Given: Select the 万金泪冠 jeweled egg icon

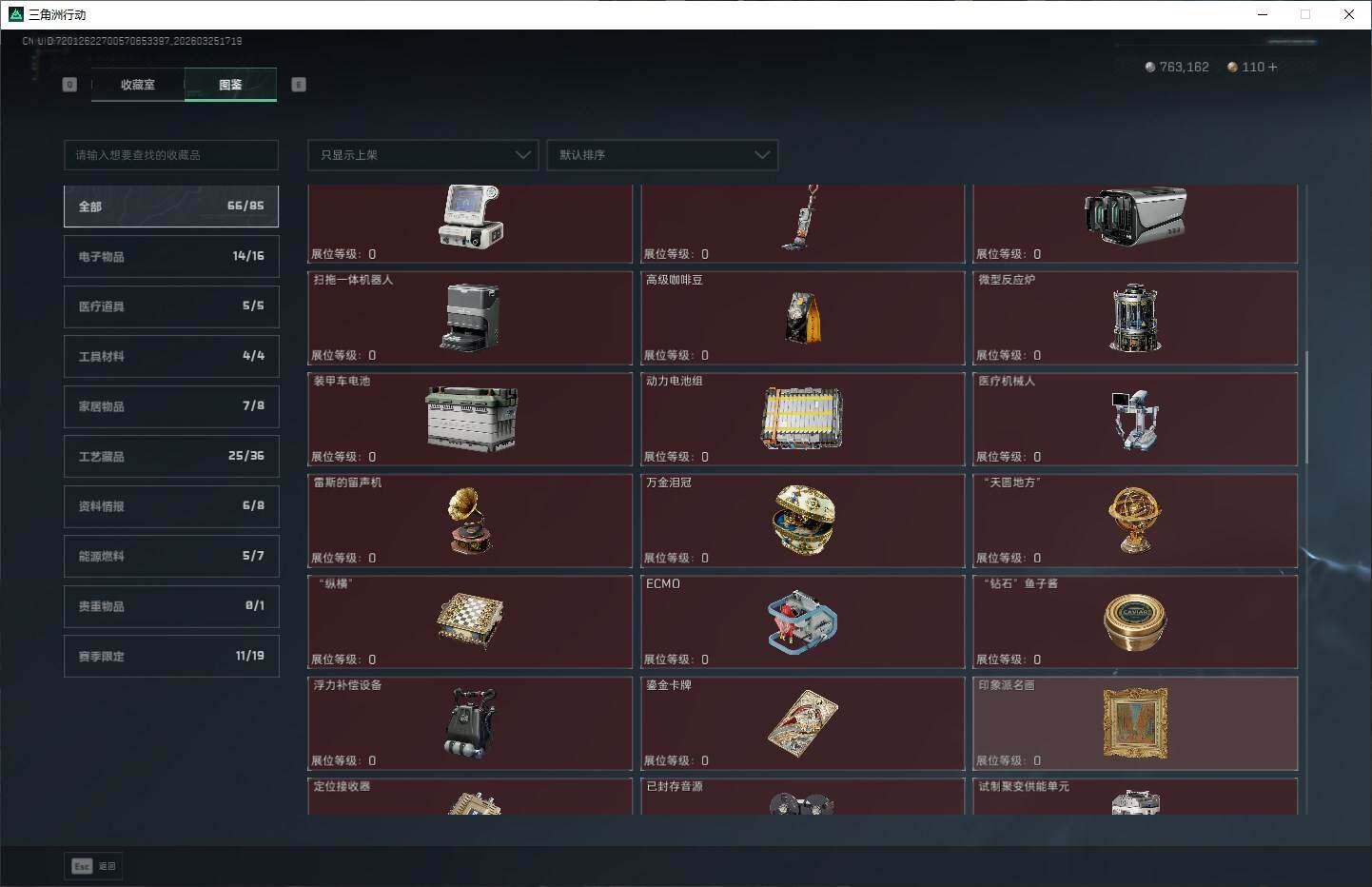Looking at the screenshot, I should (x=803, y=521).
